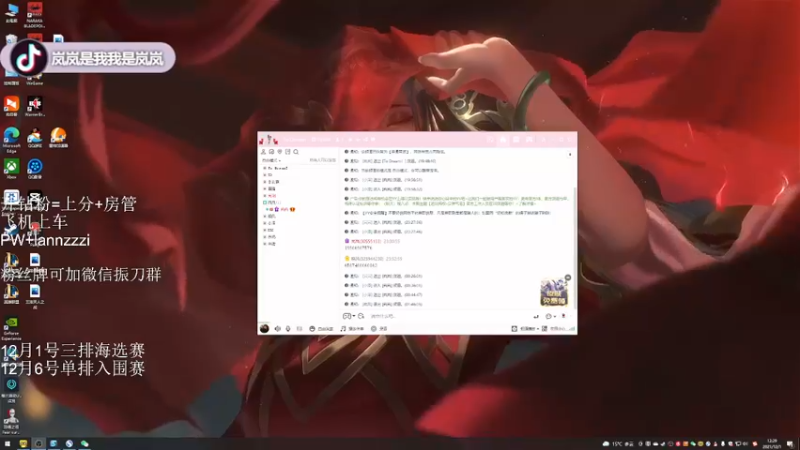
Task: Click the record button in YY bottom bar
Action: pos(379,329)
